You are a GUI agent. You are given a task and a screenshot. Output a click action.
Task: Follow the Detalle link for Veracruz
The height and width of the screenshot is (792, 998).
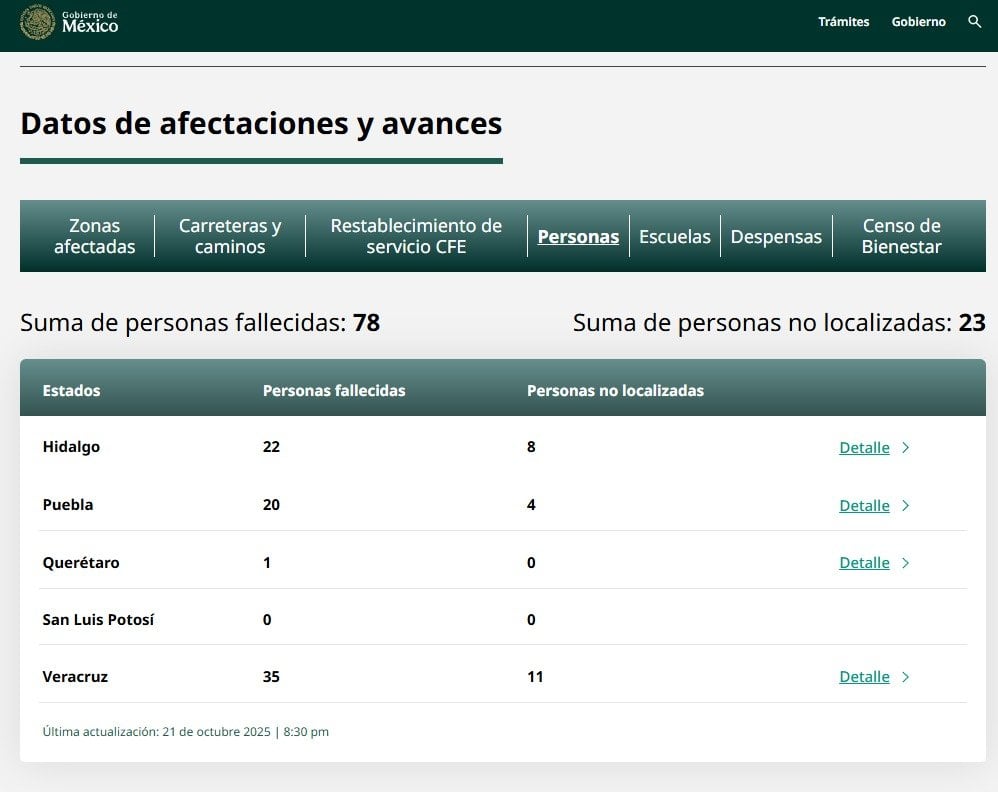864,677
